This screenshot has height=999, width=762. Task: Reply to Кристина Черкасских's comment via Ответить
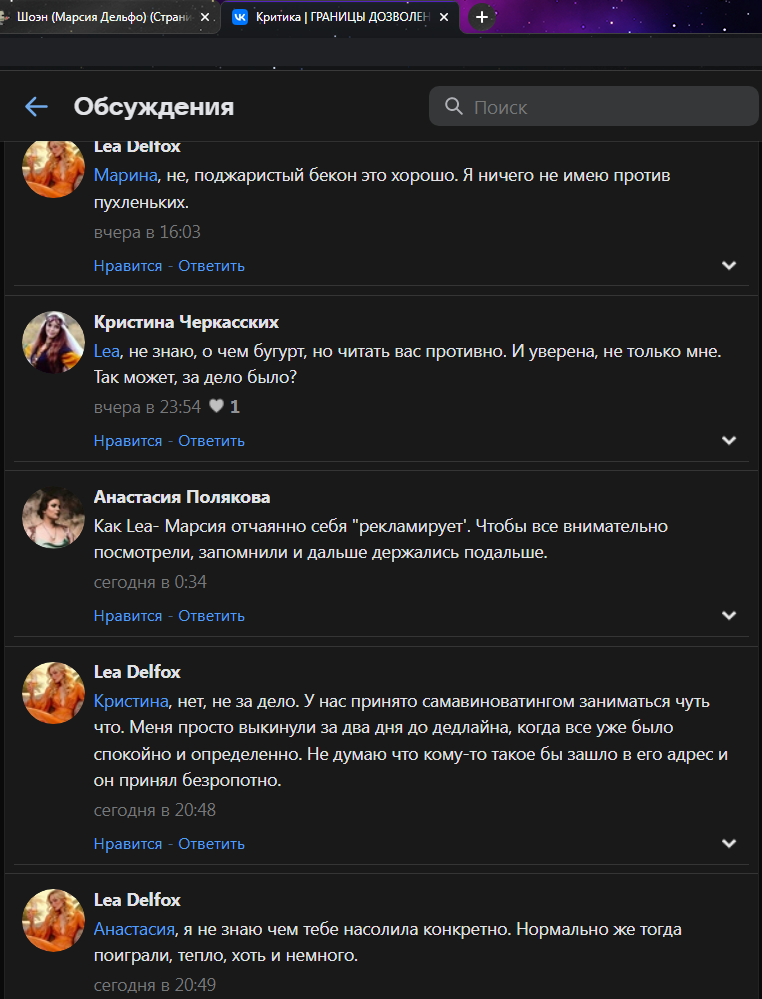[212, 441]
